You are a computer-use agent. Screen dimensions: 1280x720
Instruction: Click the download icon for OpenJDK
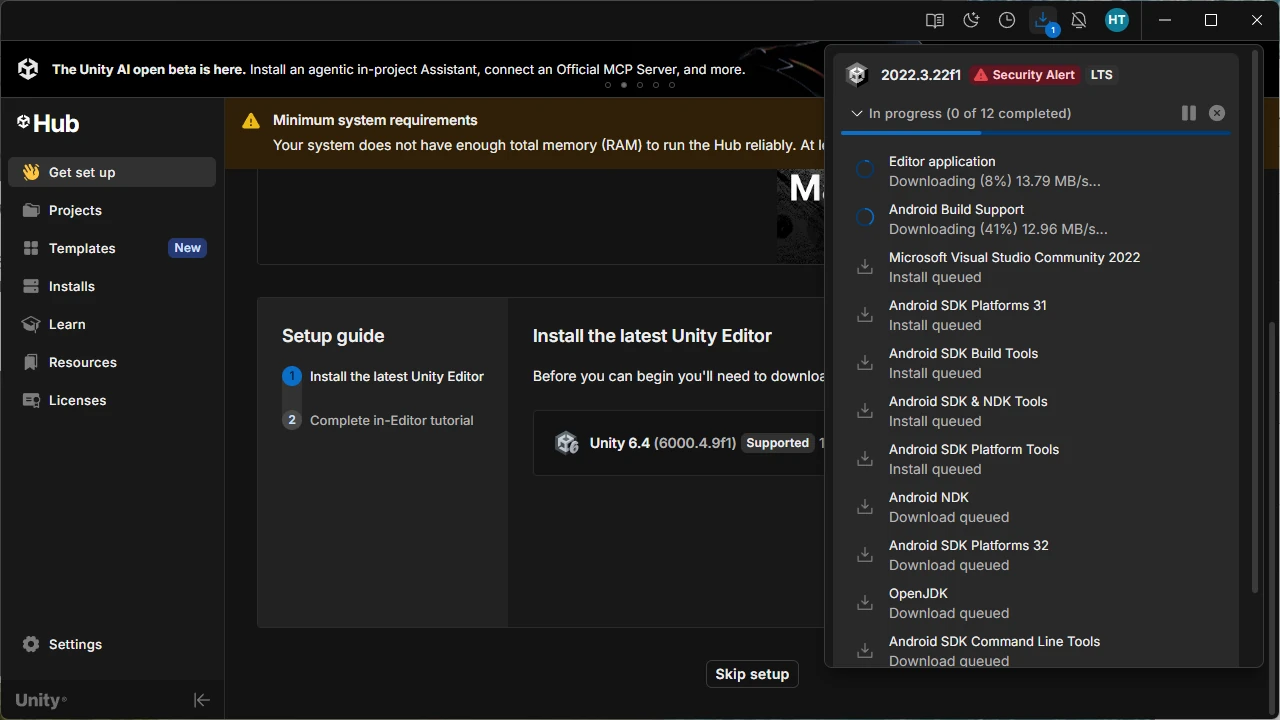point(865,603)
